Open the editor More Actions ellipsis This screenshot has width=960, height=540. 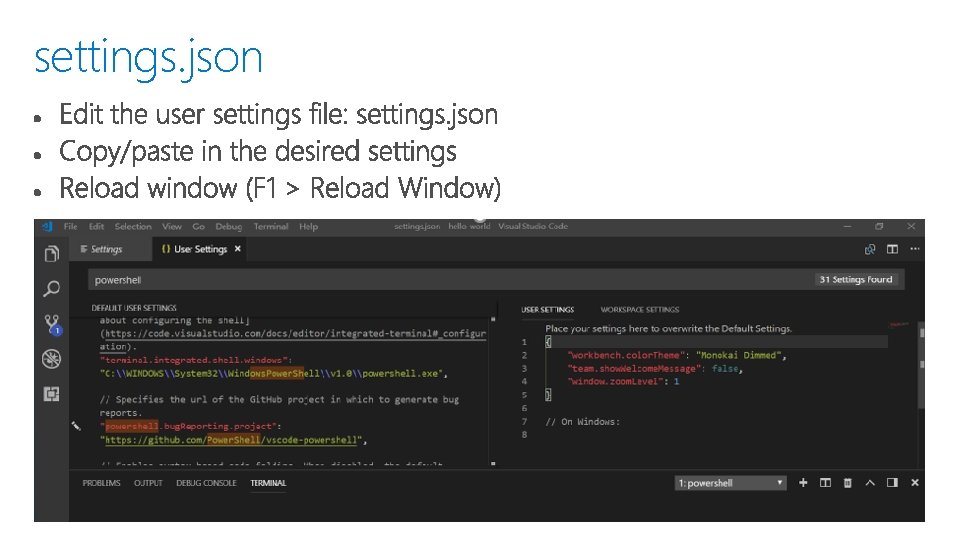(915, 249)
